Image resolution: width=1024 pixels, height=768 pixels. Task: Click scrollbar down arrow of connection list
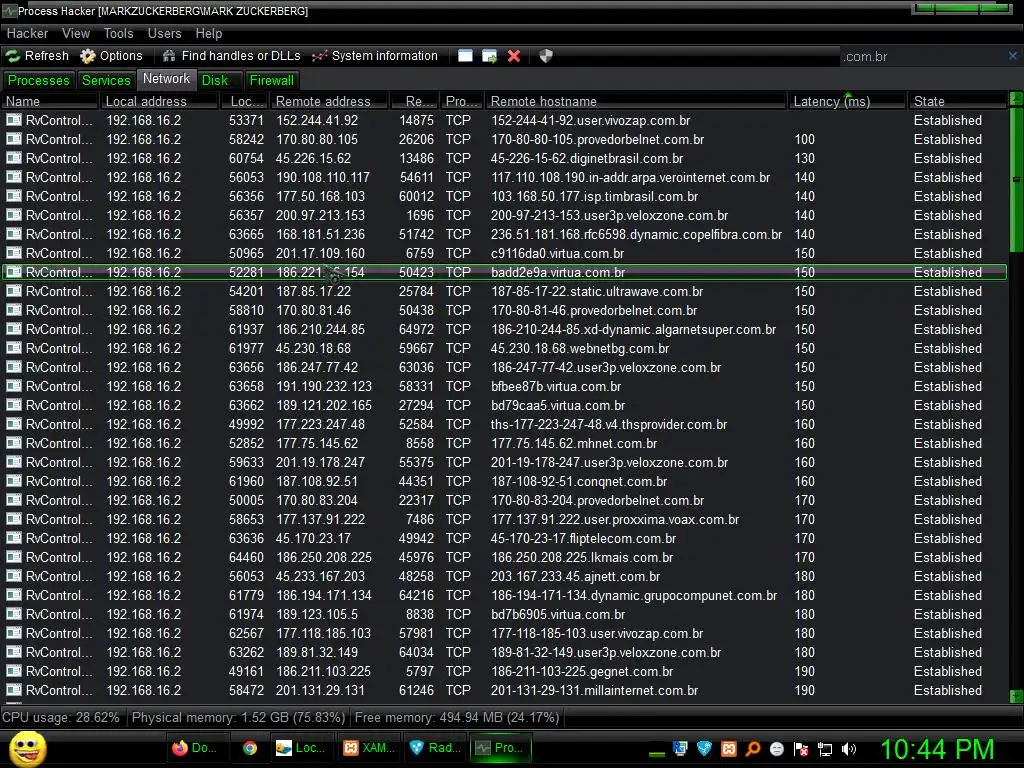pyautogui.click(x=1016, y=696)
